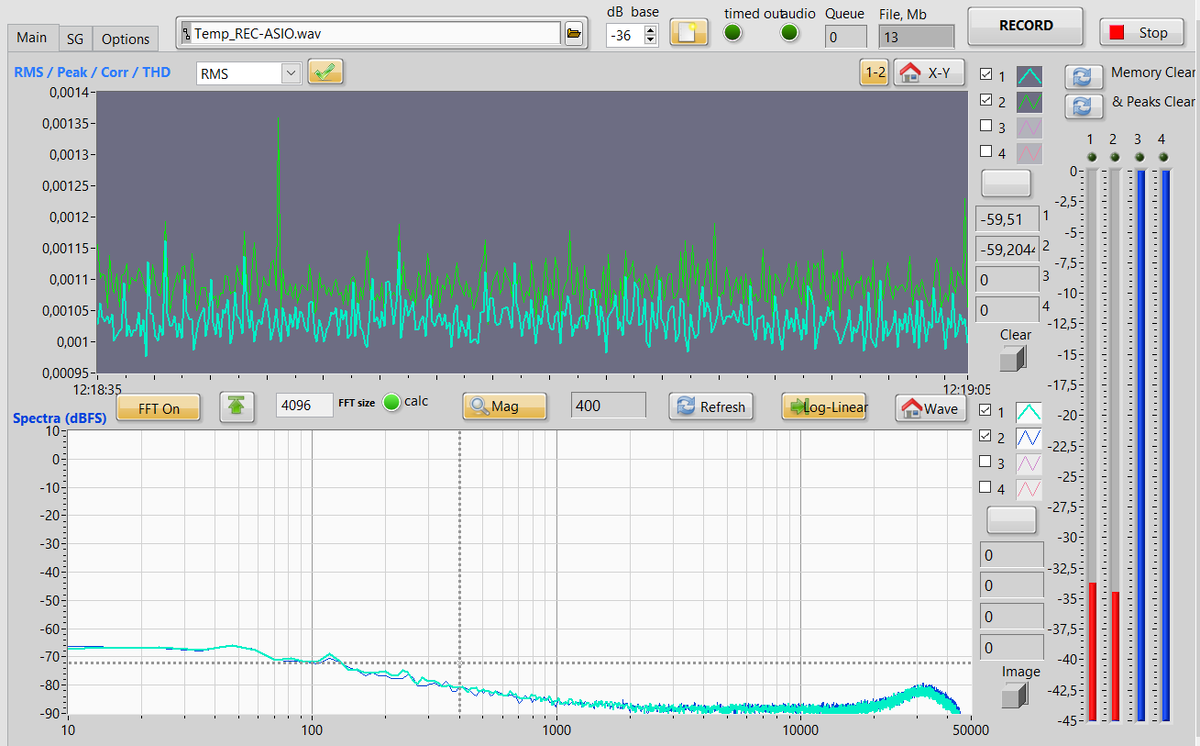Start recording with RECORD button
This screenshot has width=1200, height=746.
[x=1026, y=26]
